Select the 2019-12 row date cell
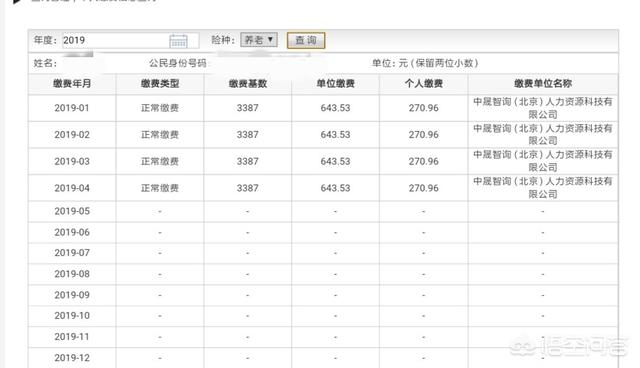 [72, 358]
